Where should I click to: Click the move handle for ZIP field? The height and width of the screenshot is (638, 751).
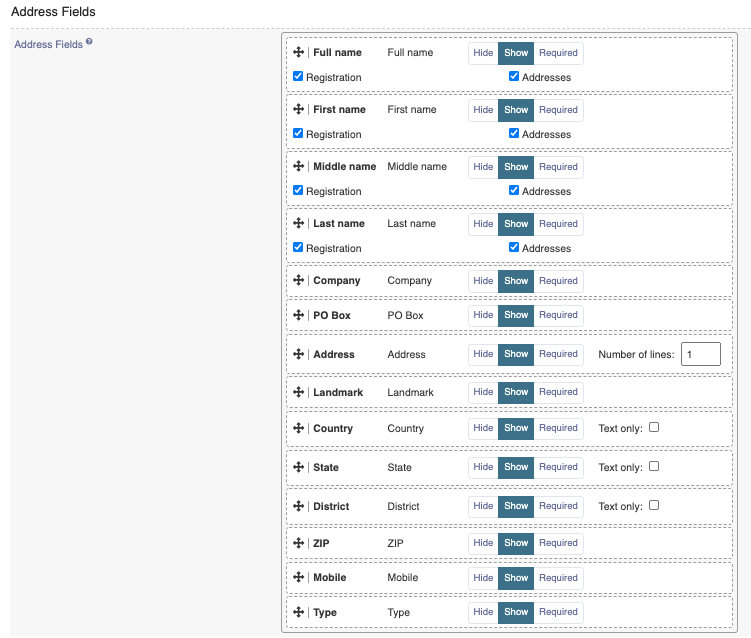point(298,543)
